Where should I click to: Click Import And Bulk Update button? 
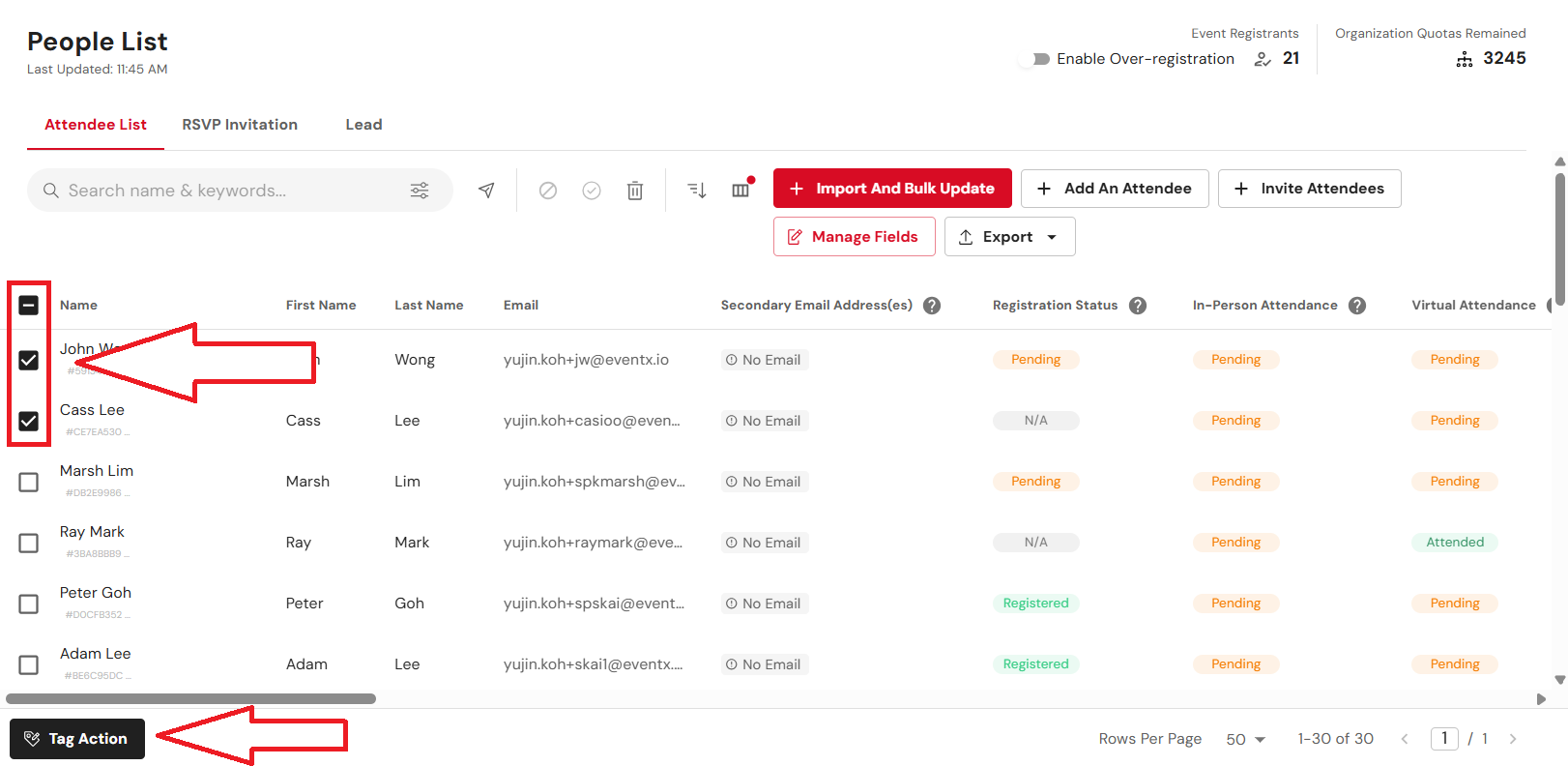[x=892, y=189]
